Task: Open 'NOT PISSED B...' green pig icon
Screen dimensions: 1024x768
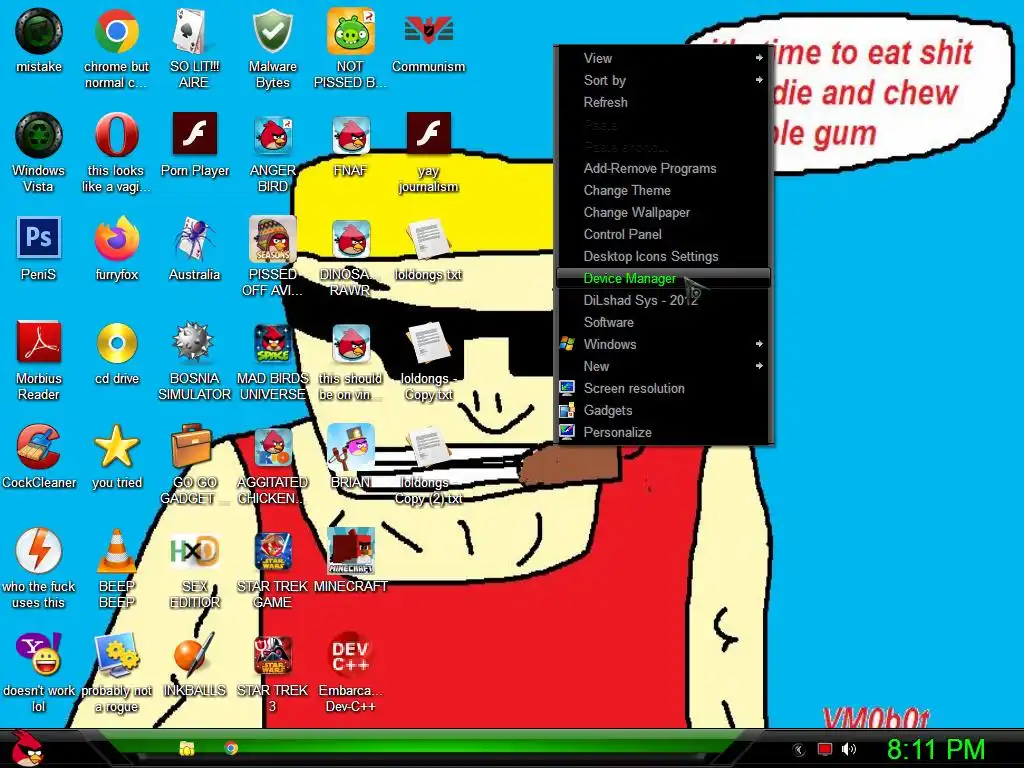Action: pyautogui.click(x=351, y=31)
